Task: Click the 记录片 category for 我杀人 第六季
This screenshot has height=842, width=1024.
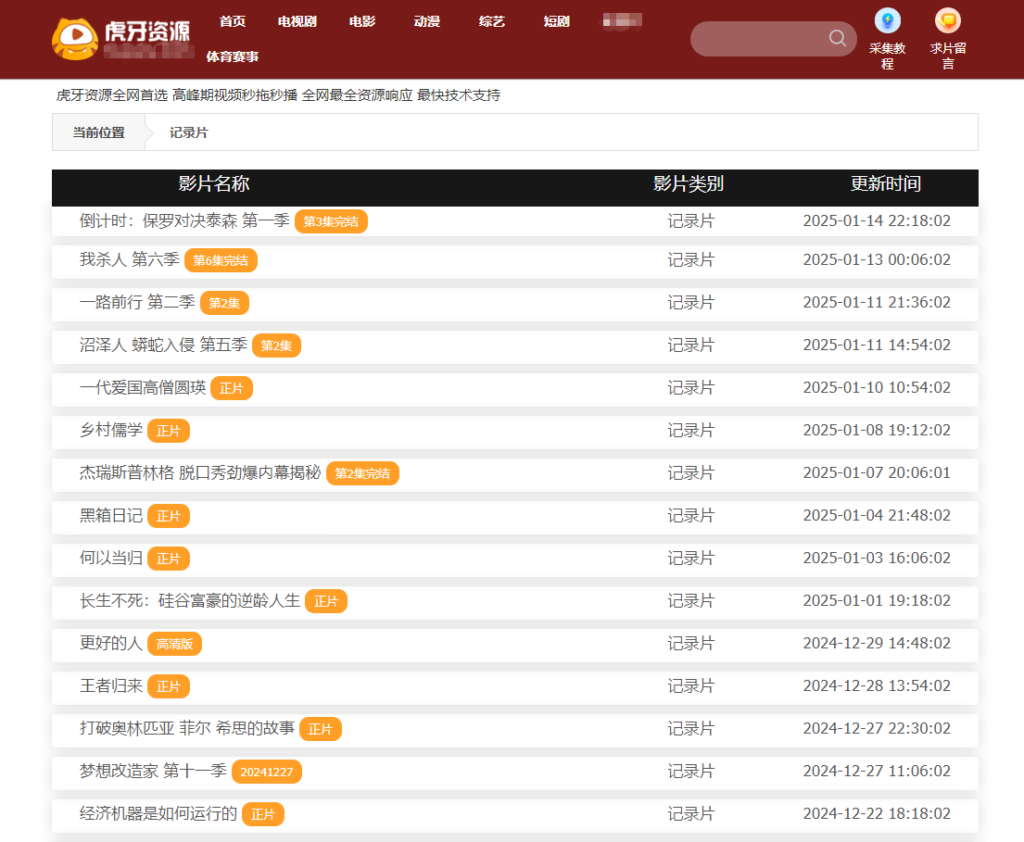Action: point(691,260)
